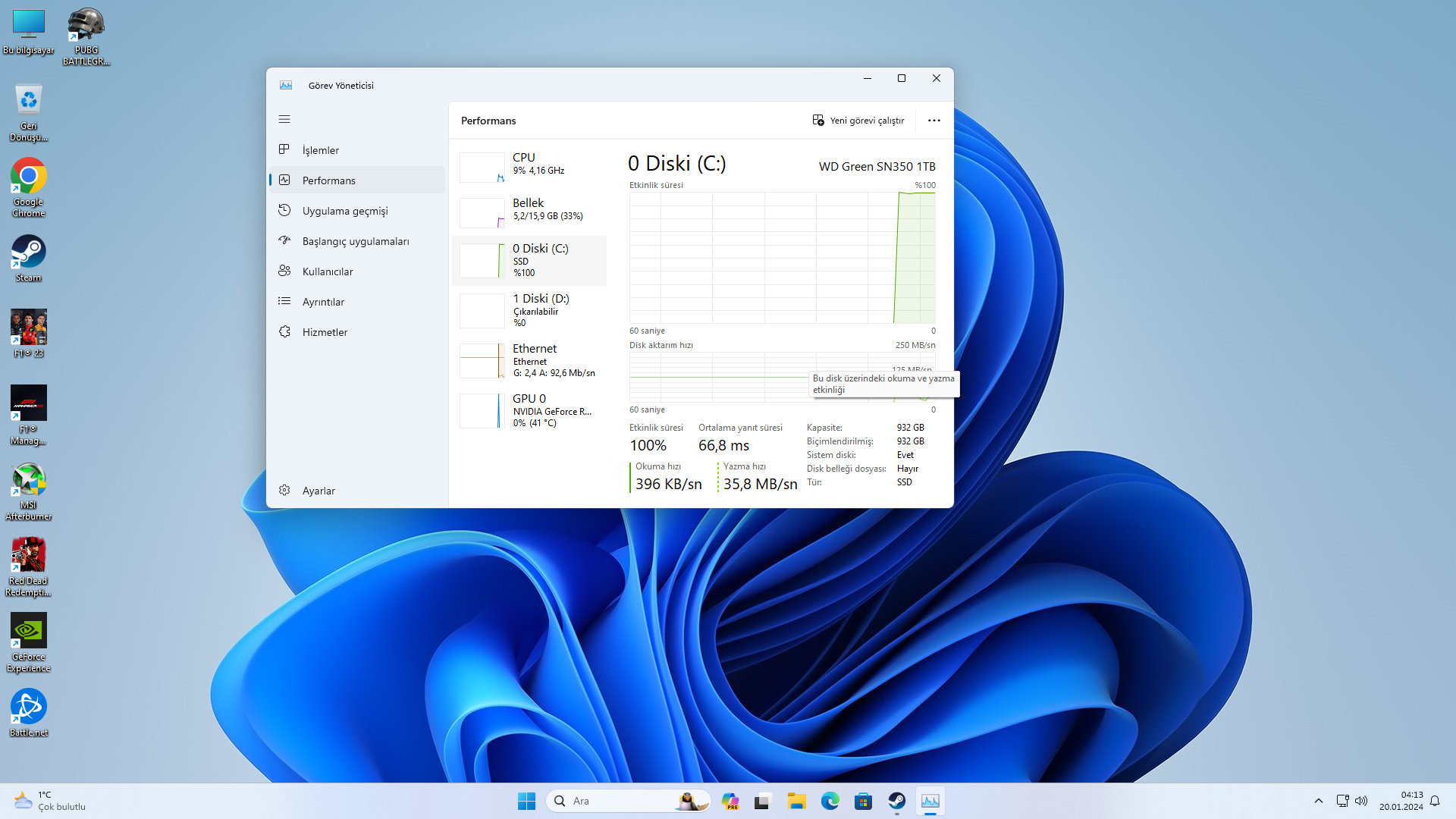Open the volume control in tray
The height and width of the screenshot is (819, 1456).
(x=1361, y=801)
